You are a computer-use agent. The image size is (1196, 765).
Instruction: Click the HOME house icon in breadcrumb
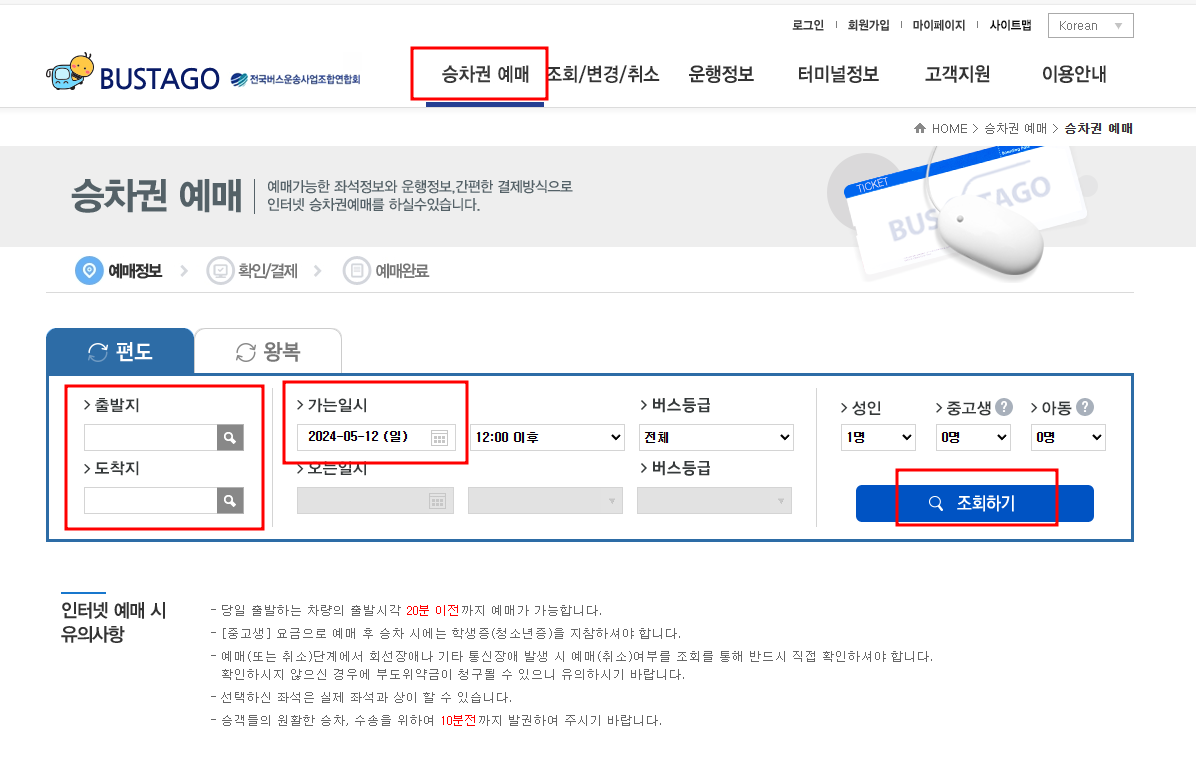(x=919, y=128)
